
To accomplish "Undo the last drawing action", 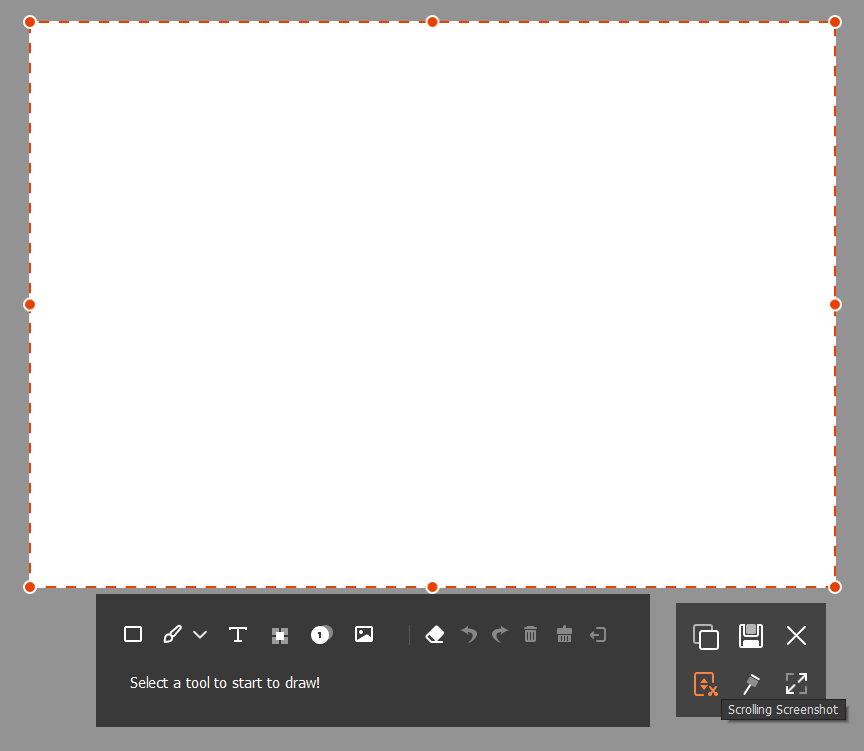I will 469,635.
